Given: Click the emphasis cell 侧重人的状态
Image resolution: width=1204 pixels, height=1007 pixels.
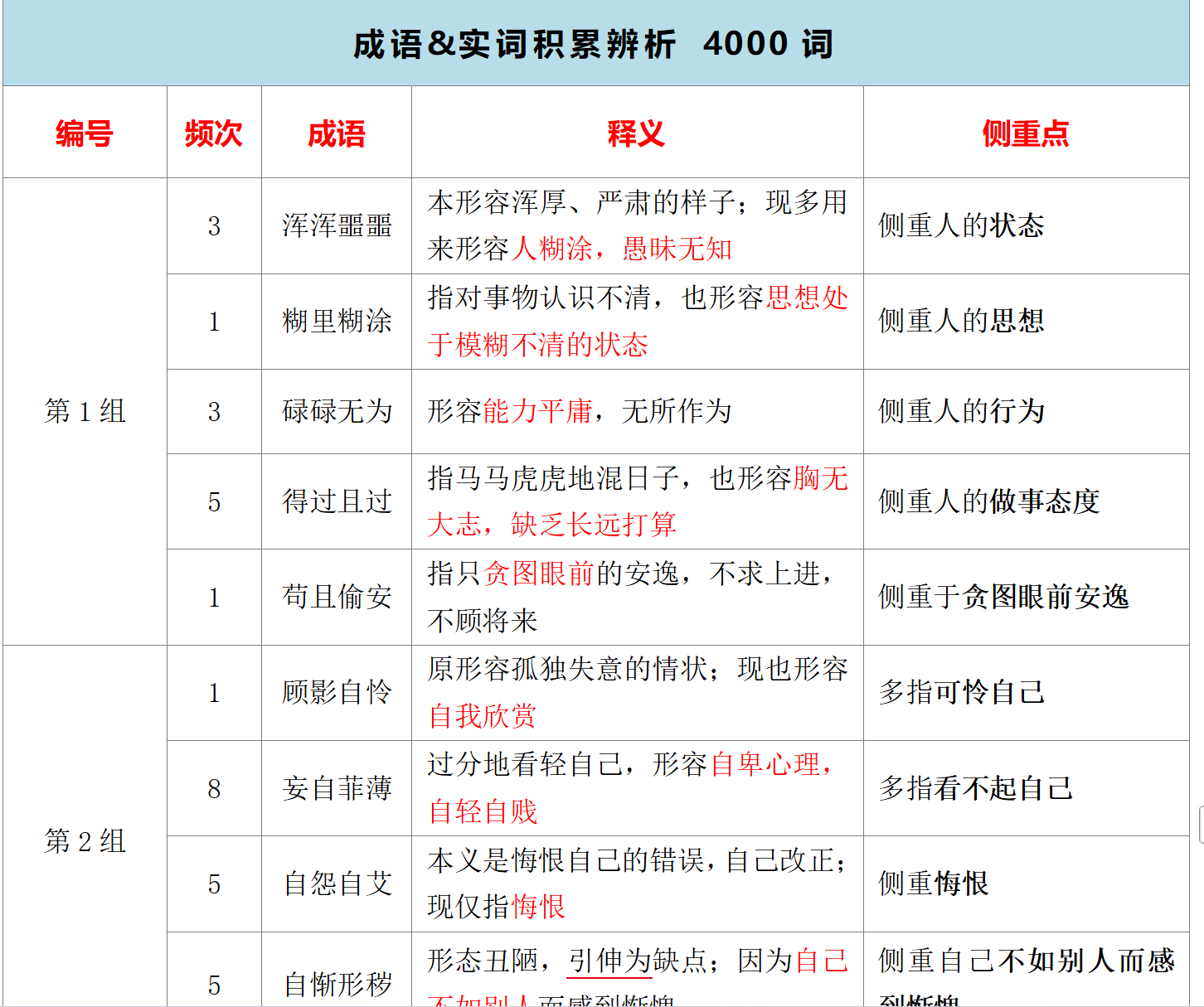Looking at the screenshot, I should click(1026, 225).
